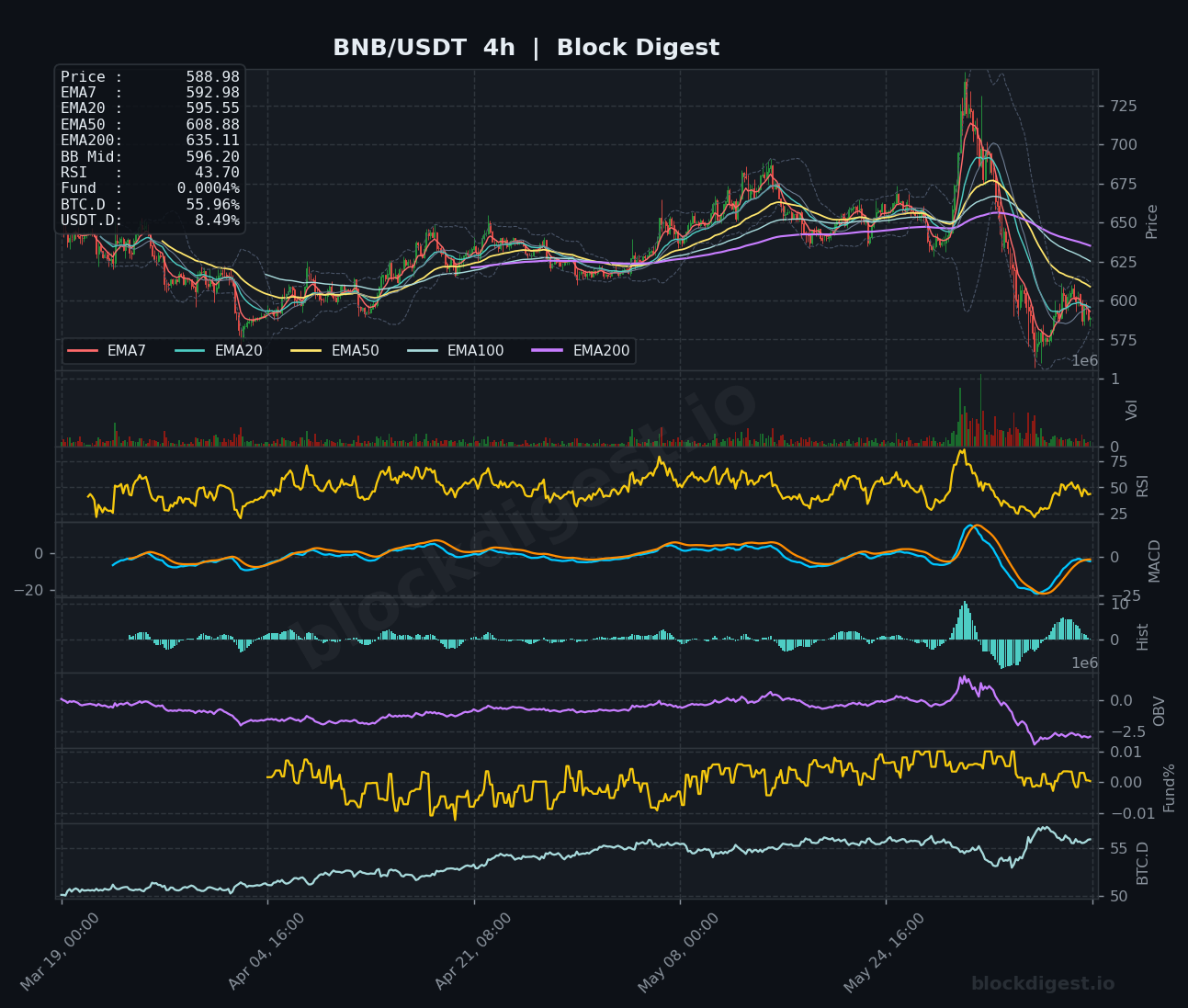Viewport: 1188px width, 1008px height.
Task: Click the EMA7 value 592.98
Action: 212,93
